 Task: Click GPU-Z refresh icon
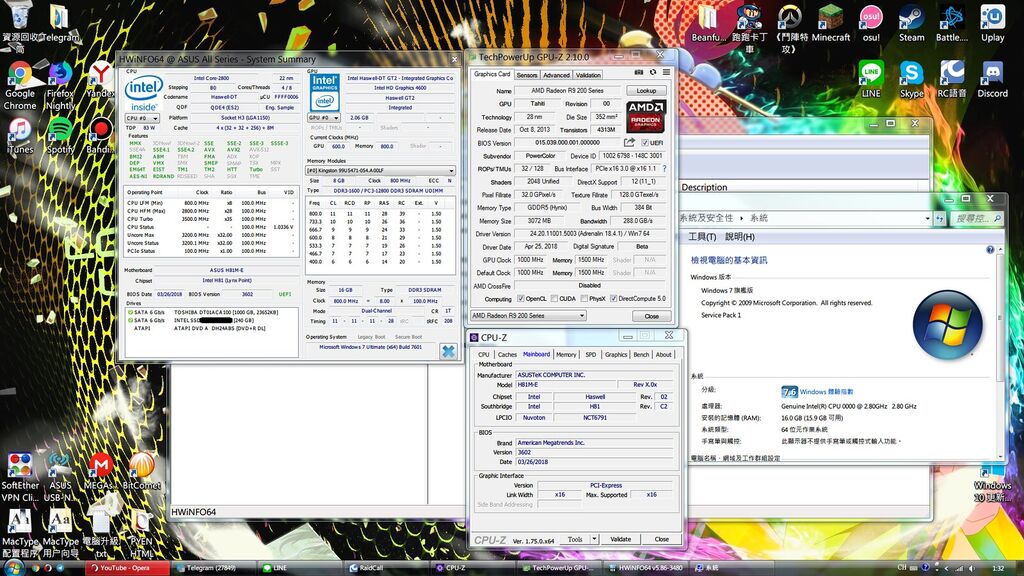(x=652, y=72)
